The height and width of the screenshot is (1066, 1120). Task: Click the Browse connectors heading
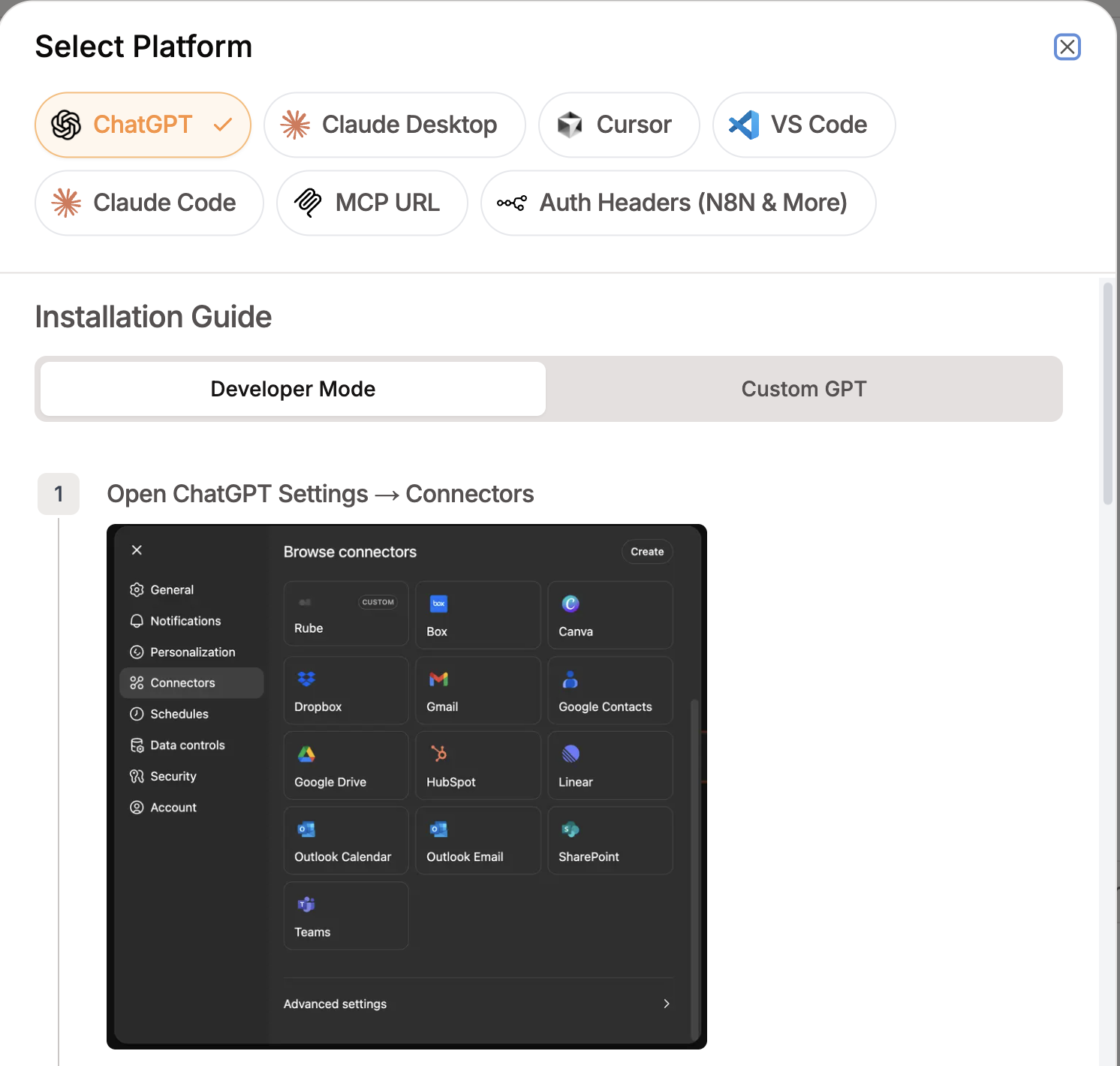(x=350, y=552)
